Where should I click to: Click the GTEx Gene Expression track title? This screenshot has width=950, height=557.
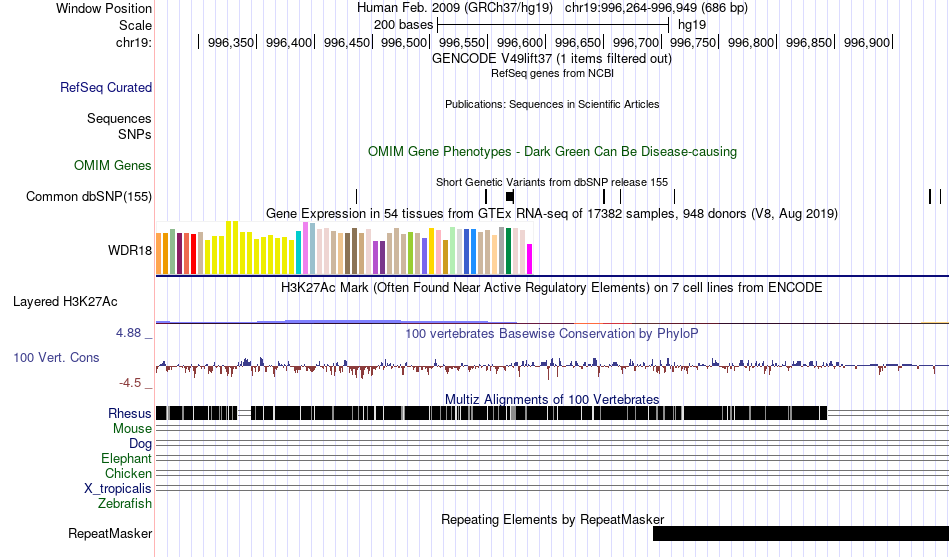552,213
